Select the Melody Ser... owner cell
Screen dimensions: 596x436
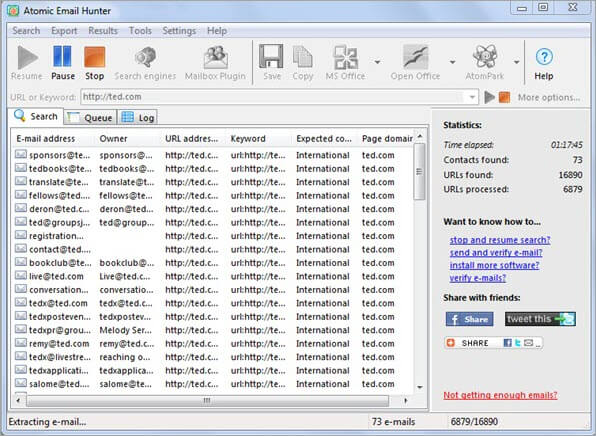(125, 330)
